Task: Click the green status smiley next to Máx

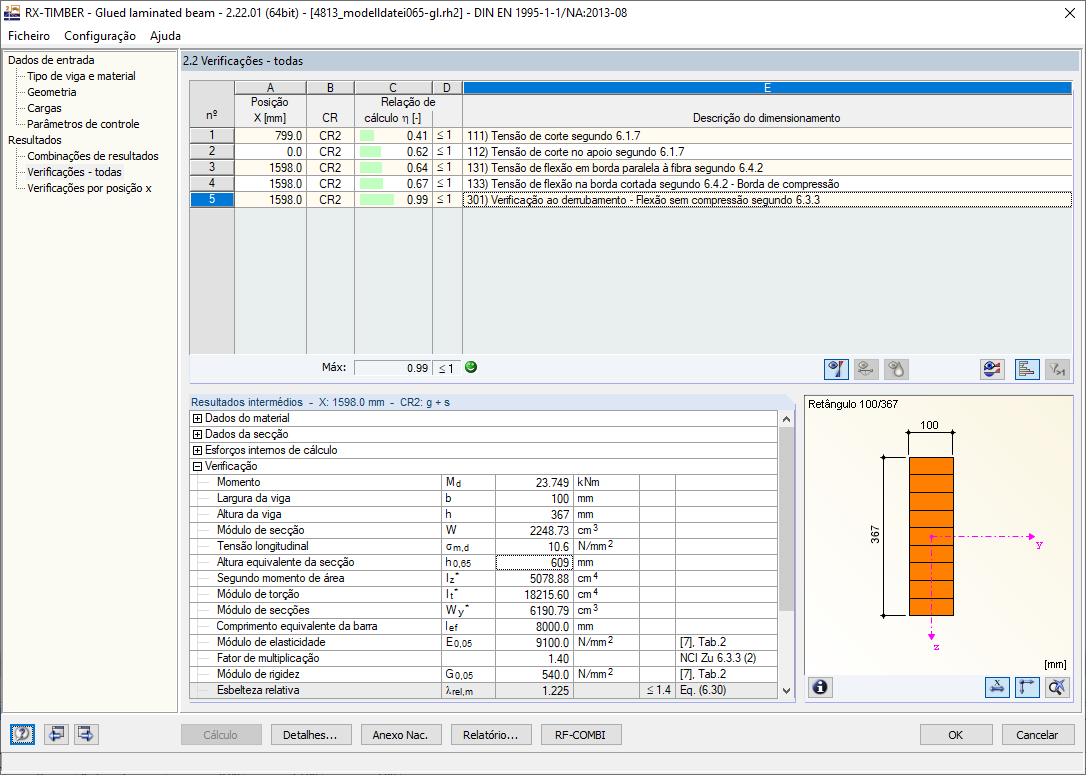Action: [471, 367]
